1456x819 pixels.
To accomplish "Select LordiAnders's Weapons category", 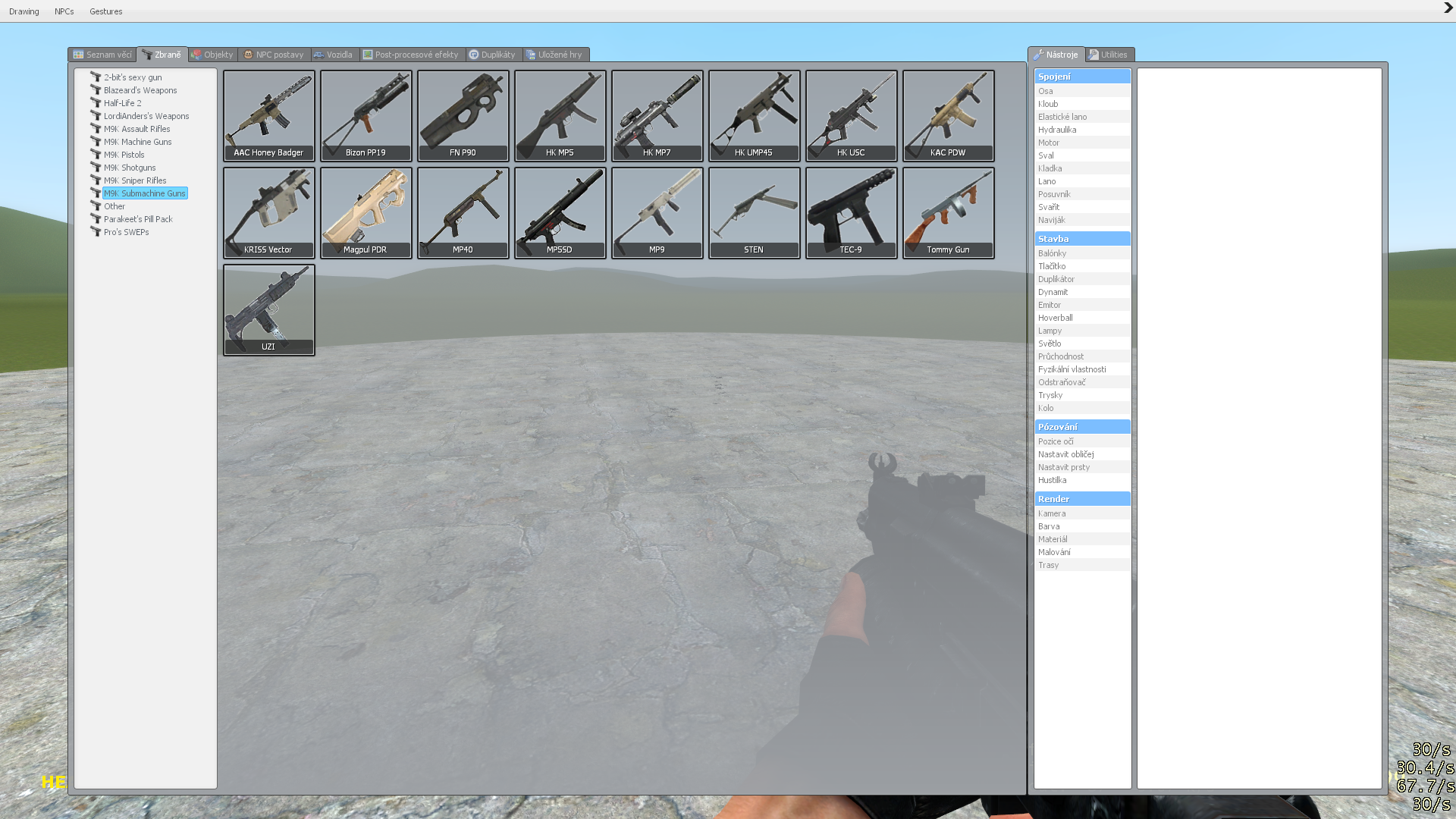I will 146,116.
